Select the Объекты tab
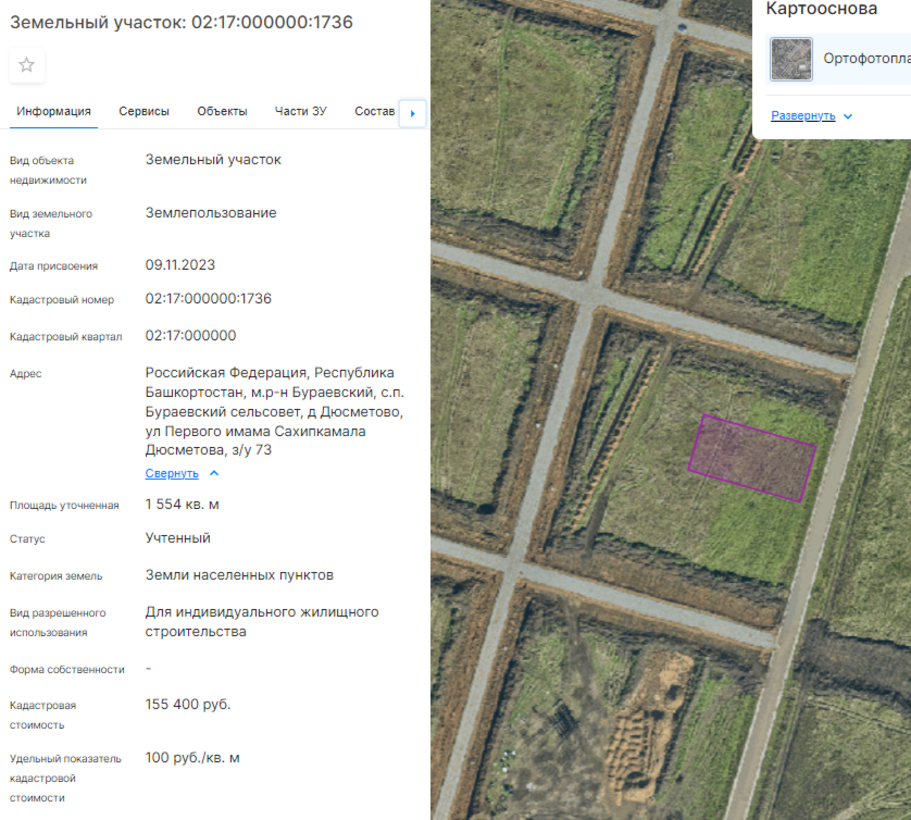The image size is (911, 820). tap(222, 111)
